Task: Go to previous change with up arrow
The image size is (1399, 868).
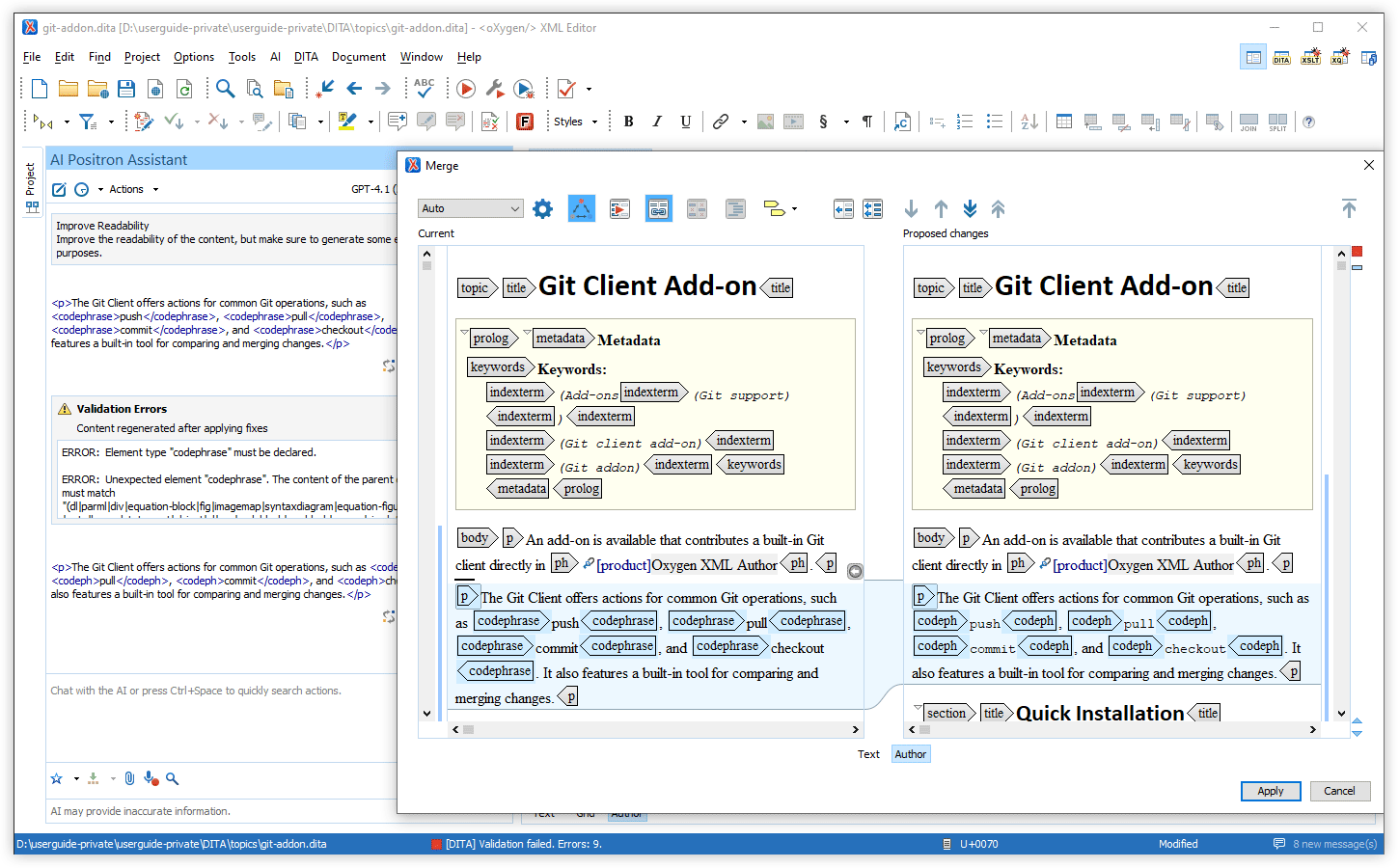Action: (x=941, y=208)
